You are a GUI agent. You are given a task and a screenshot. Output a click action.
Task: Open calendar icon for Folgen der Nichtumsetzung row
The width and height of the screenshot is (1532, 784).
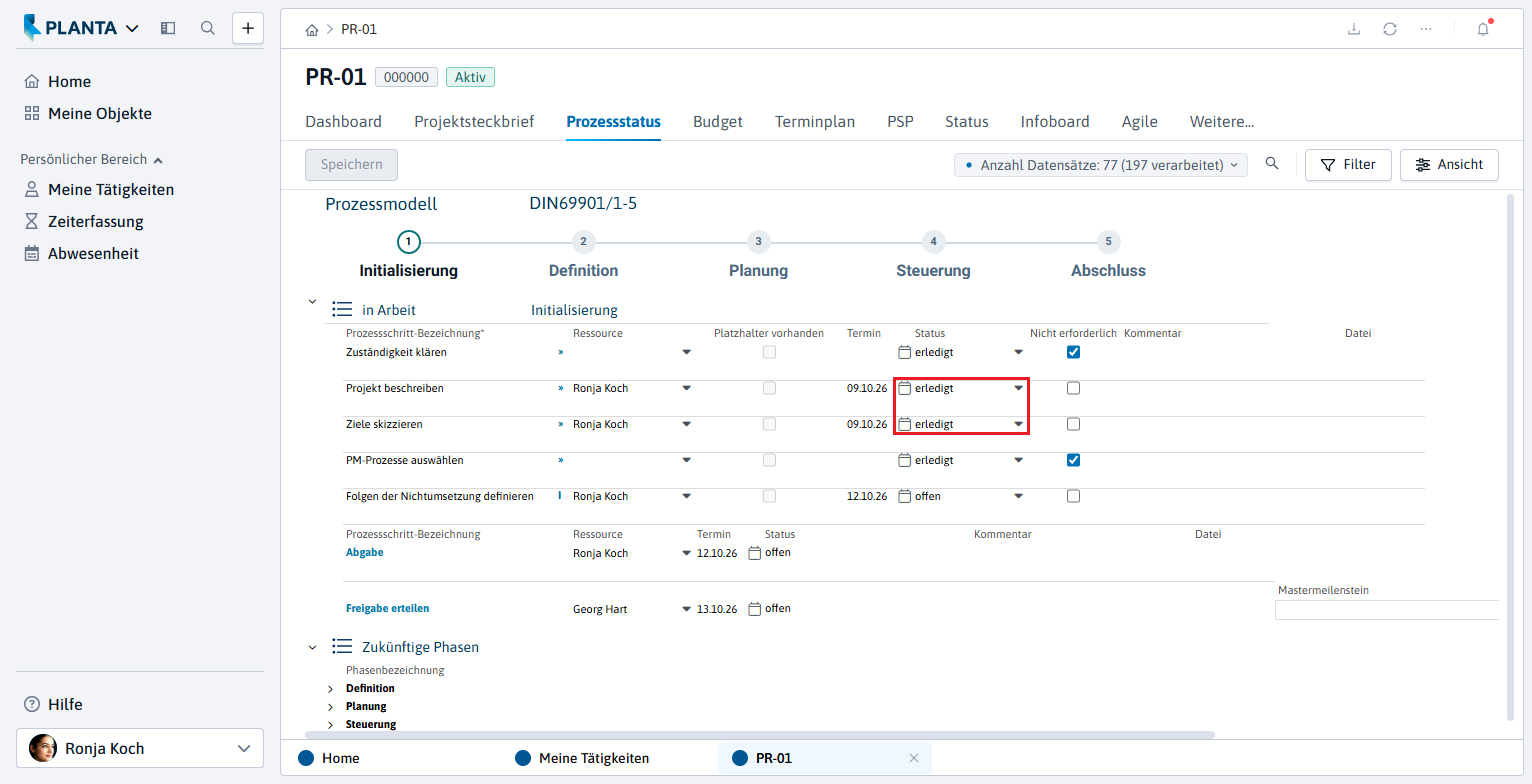coord(905,496)
